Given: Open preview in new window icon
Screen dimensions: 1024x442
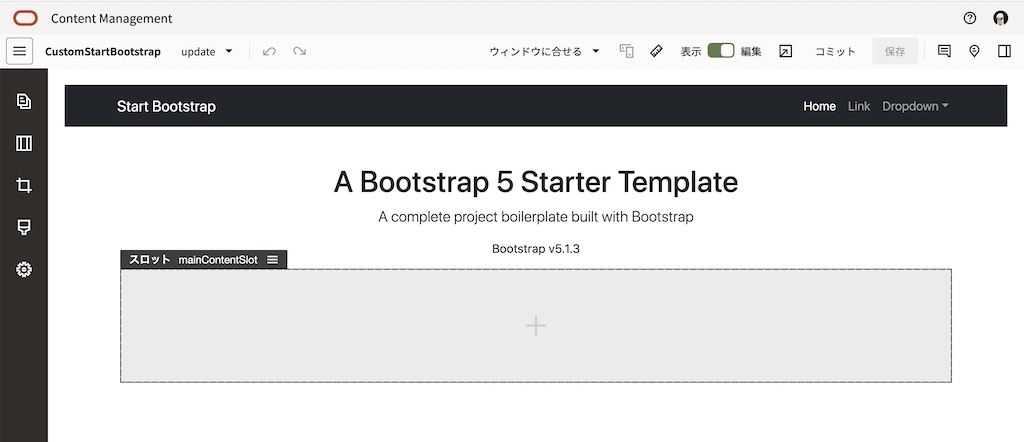Looking at the screenshot, I should 785,51.
